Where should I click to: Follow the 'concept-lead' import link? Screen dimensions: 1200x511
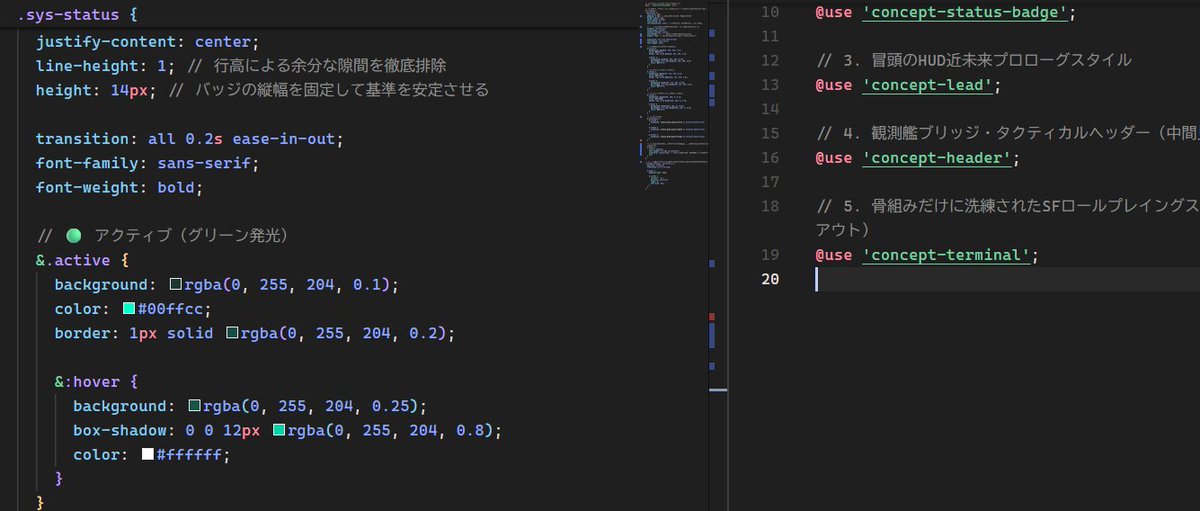[x=928, y=85]
